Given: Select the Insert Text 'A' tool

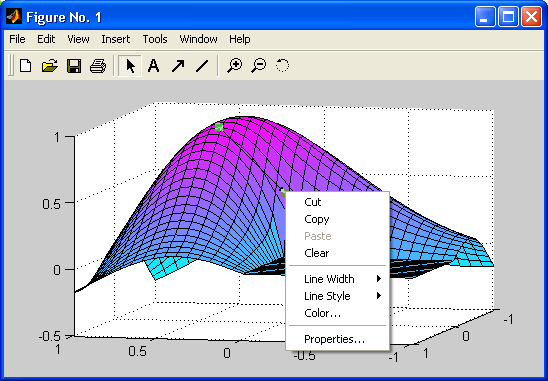Looking at the screenshot, I should pyautogui.click(x=153, y=66).
